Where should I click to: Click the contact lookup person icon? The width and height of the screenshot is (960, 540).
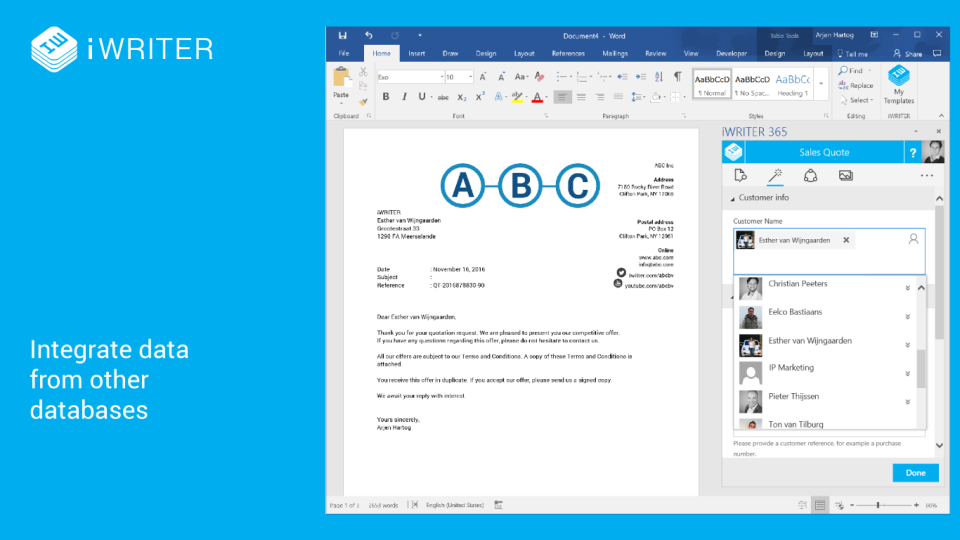tap(913, 239)
